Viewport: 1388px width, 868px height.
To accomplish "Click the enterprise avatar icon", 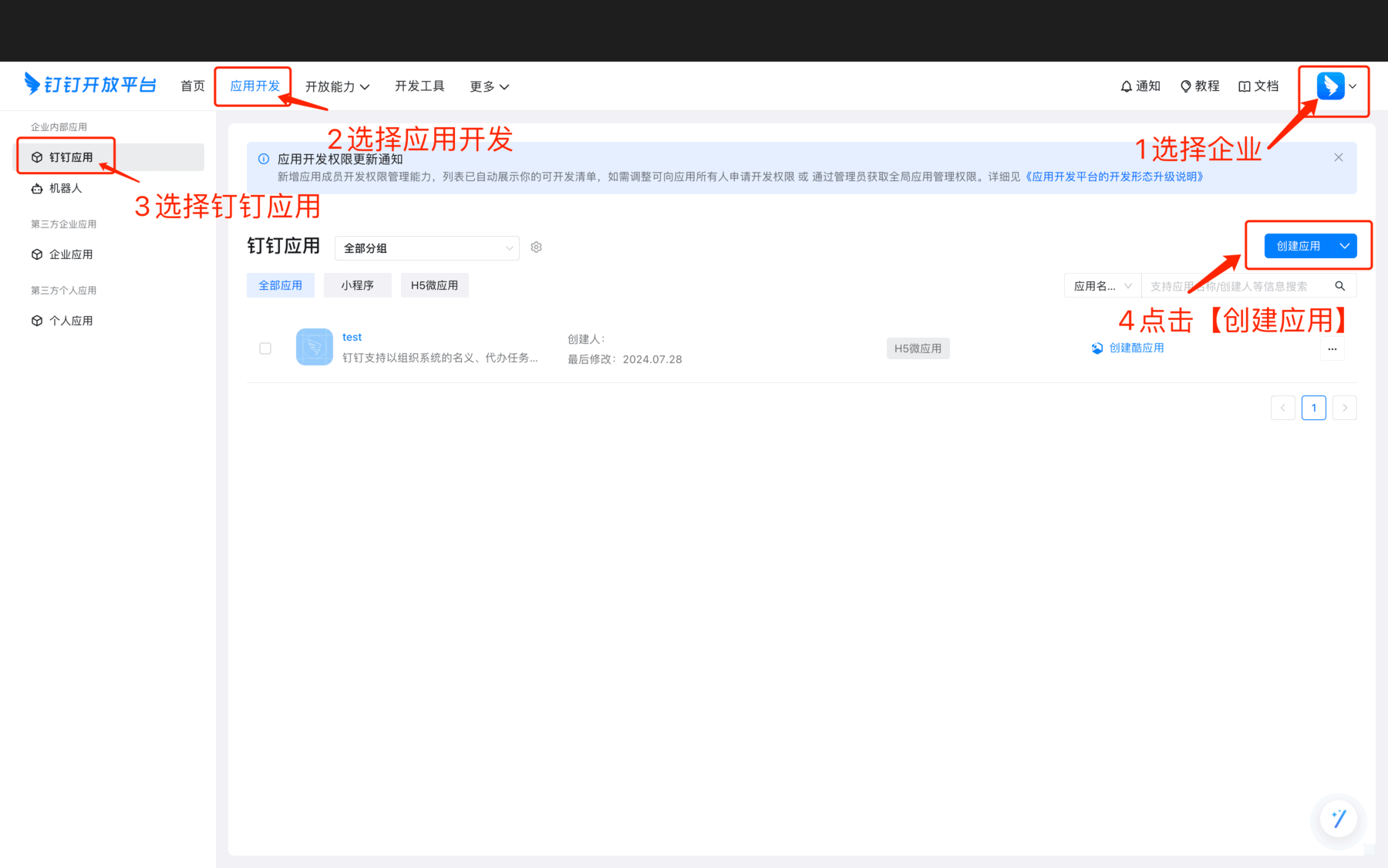I will coord(1330,86).
